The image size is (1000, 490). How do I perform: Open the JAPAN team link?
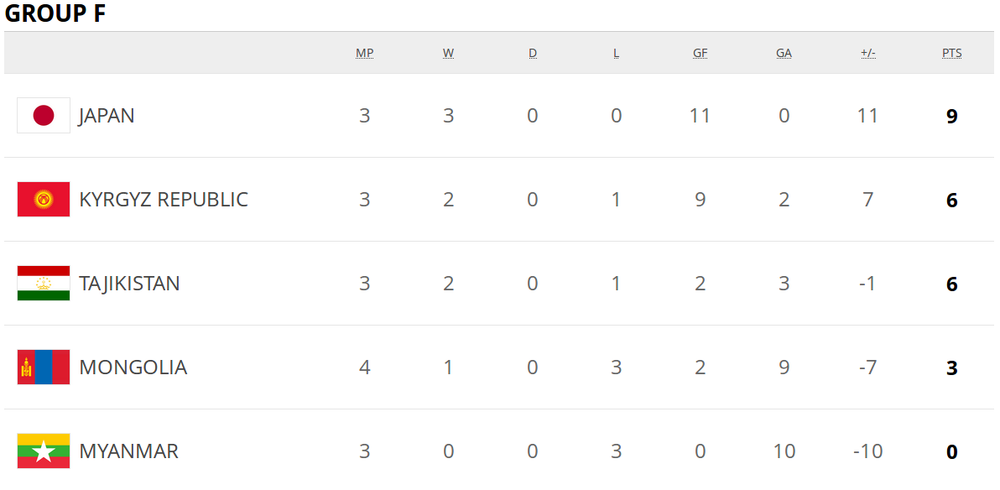point(107,116)
